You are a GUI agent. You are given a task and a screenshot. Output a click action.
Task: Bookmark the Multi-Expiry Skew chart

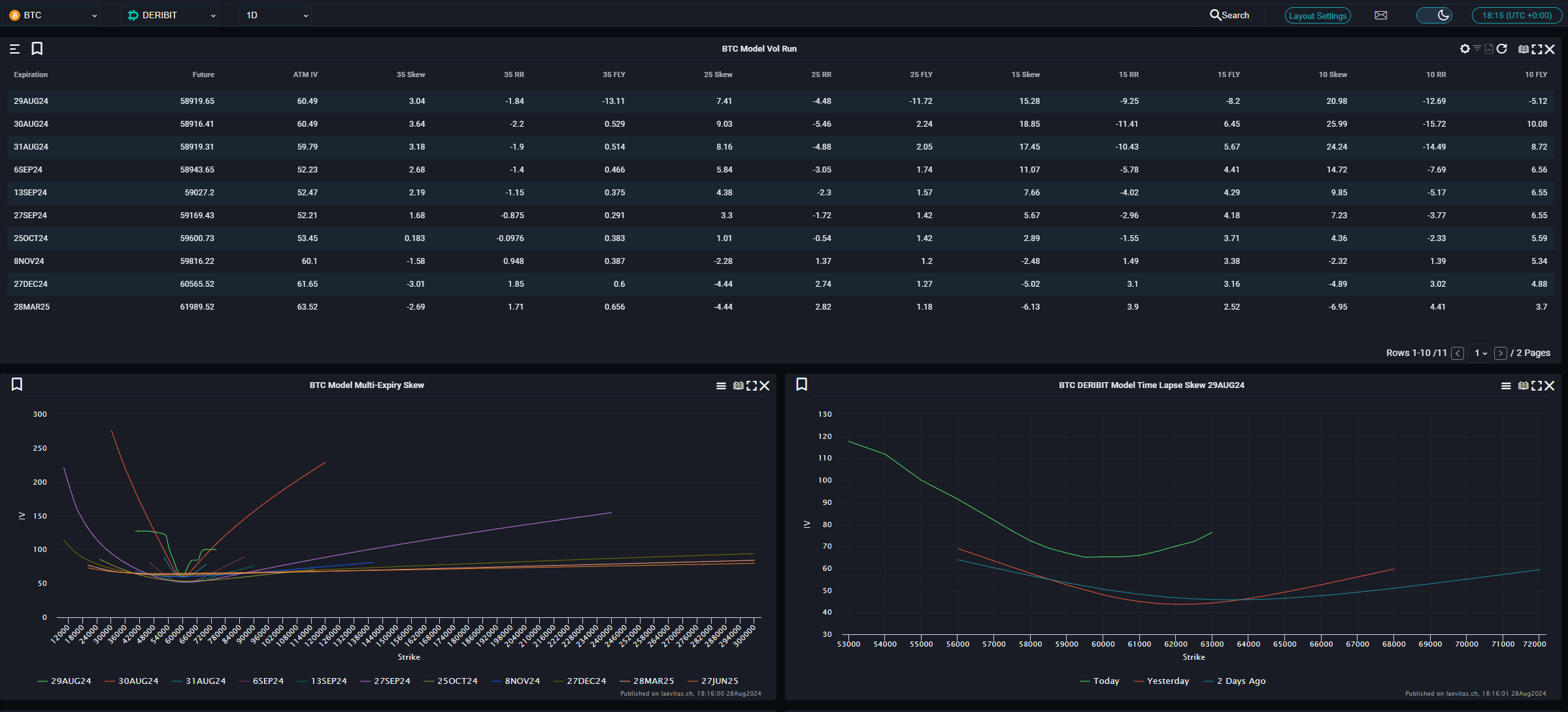(x=17, y=384)
